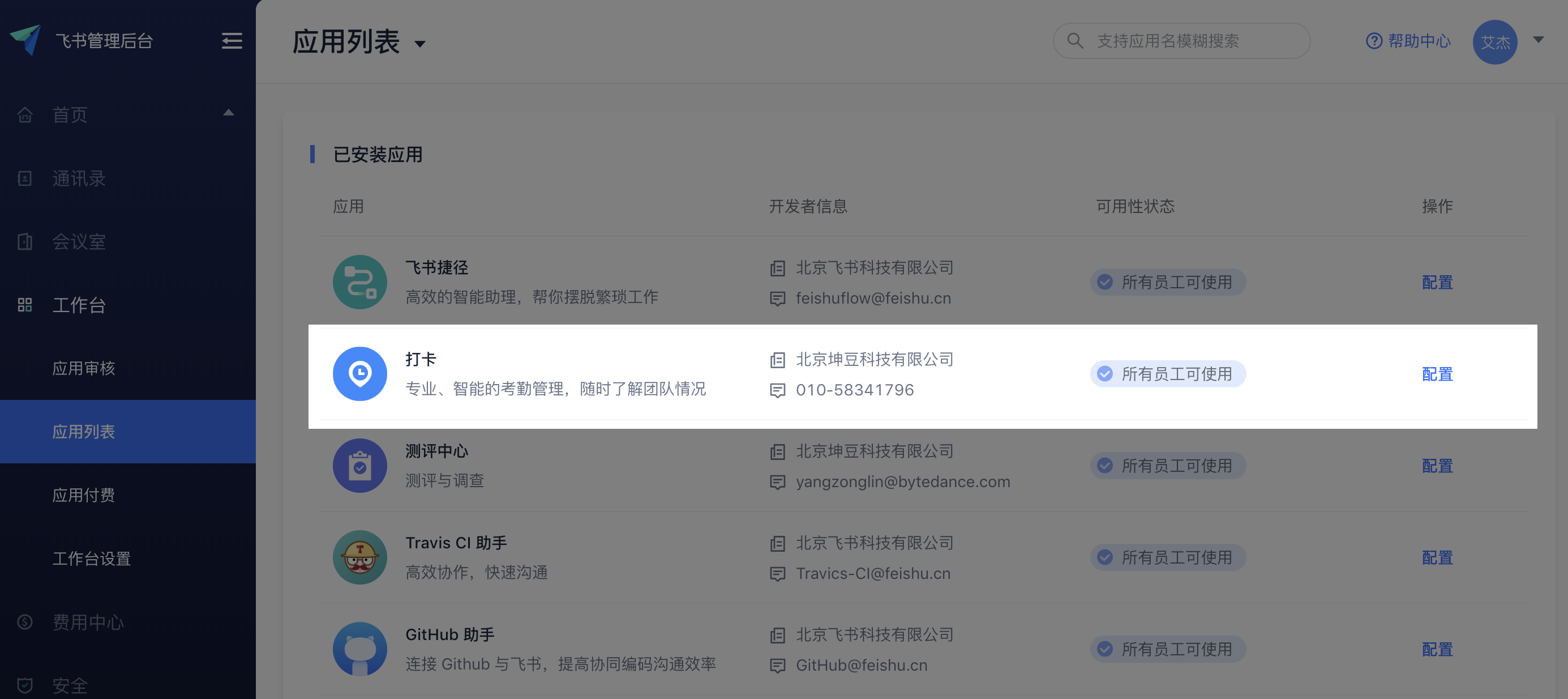Click 配置 for Travis CI 助手
1568x699 pixels.
click(1437, 558)
